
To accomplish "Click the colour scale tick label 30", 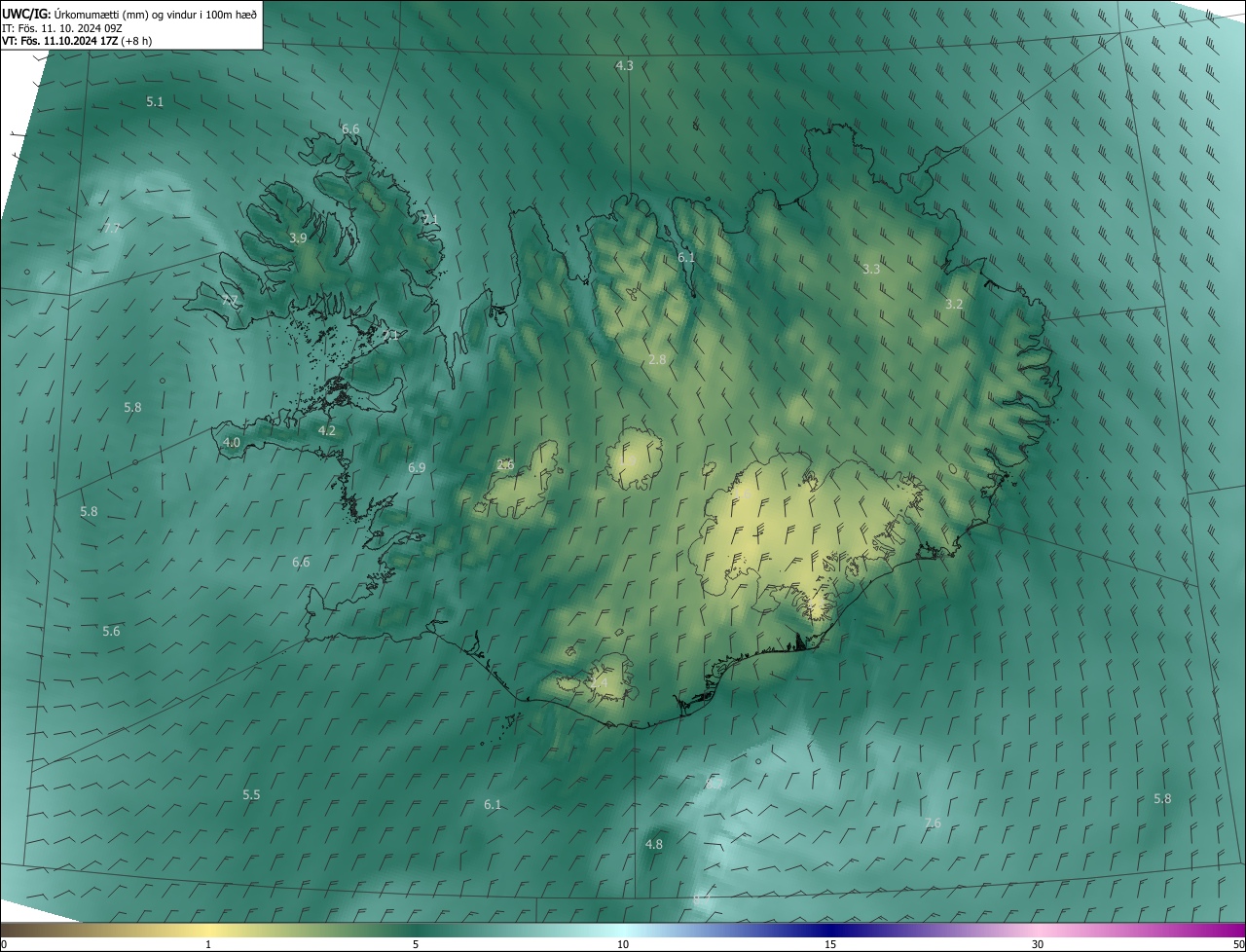I will point(1038,945).
